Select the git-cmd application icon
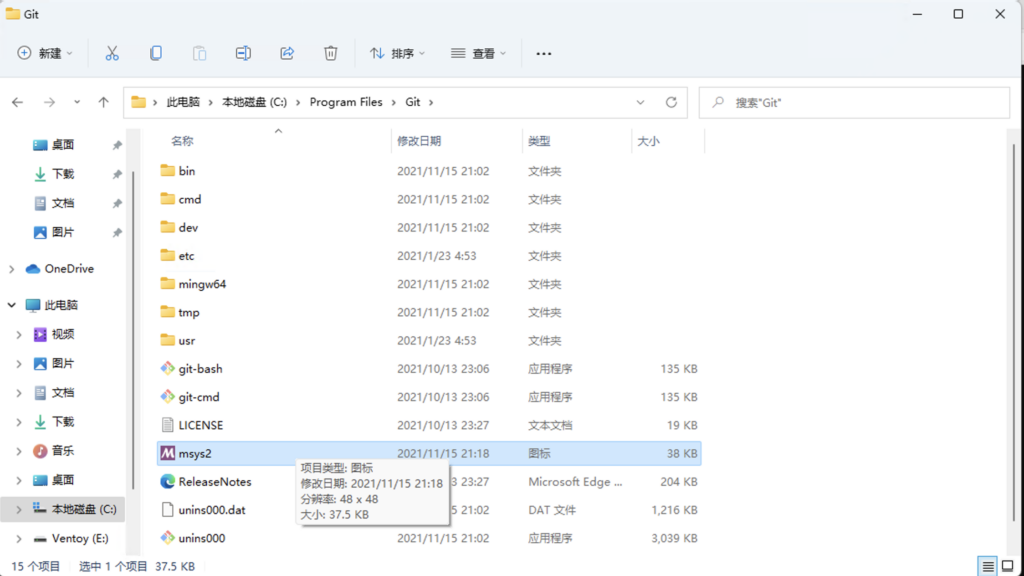Screen dimensions: 1024x576 [167, 396]
